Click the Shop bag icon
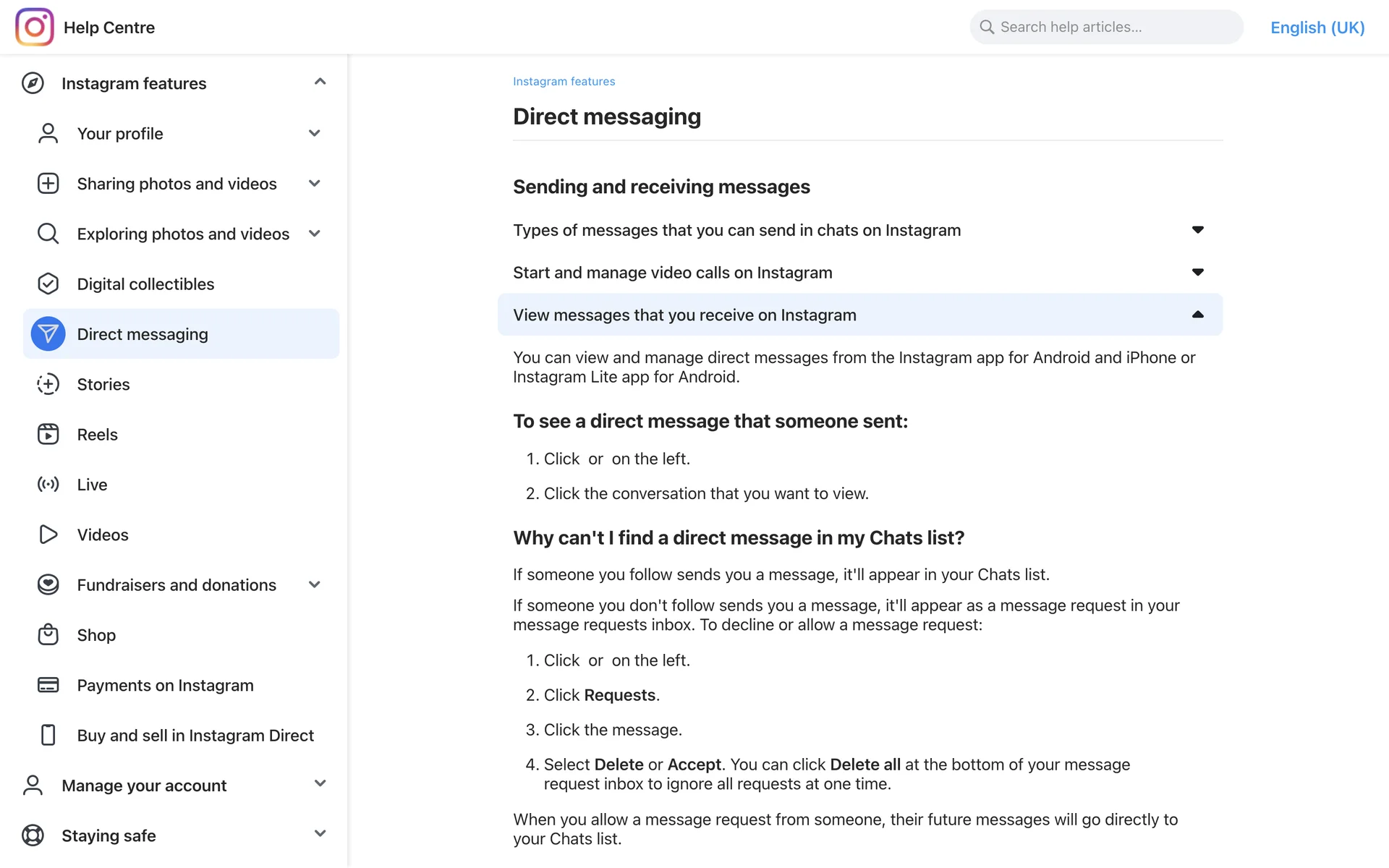The height and width of the screenshot is (868, 1389). point(48,634)
